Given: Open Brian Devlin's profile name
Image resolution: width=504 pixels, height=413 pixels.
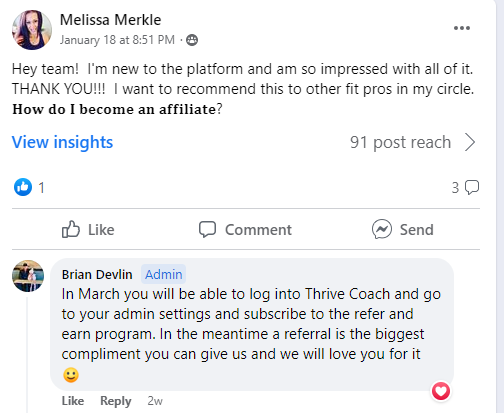Looking at the screenshot, I should pyautogui.click(x=97, y=275).
